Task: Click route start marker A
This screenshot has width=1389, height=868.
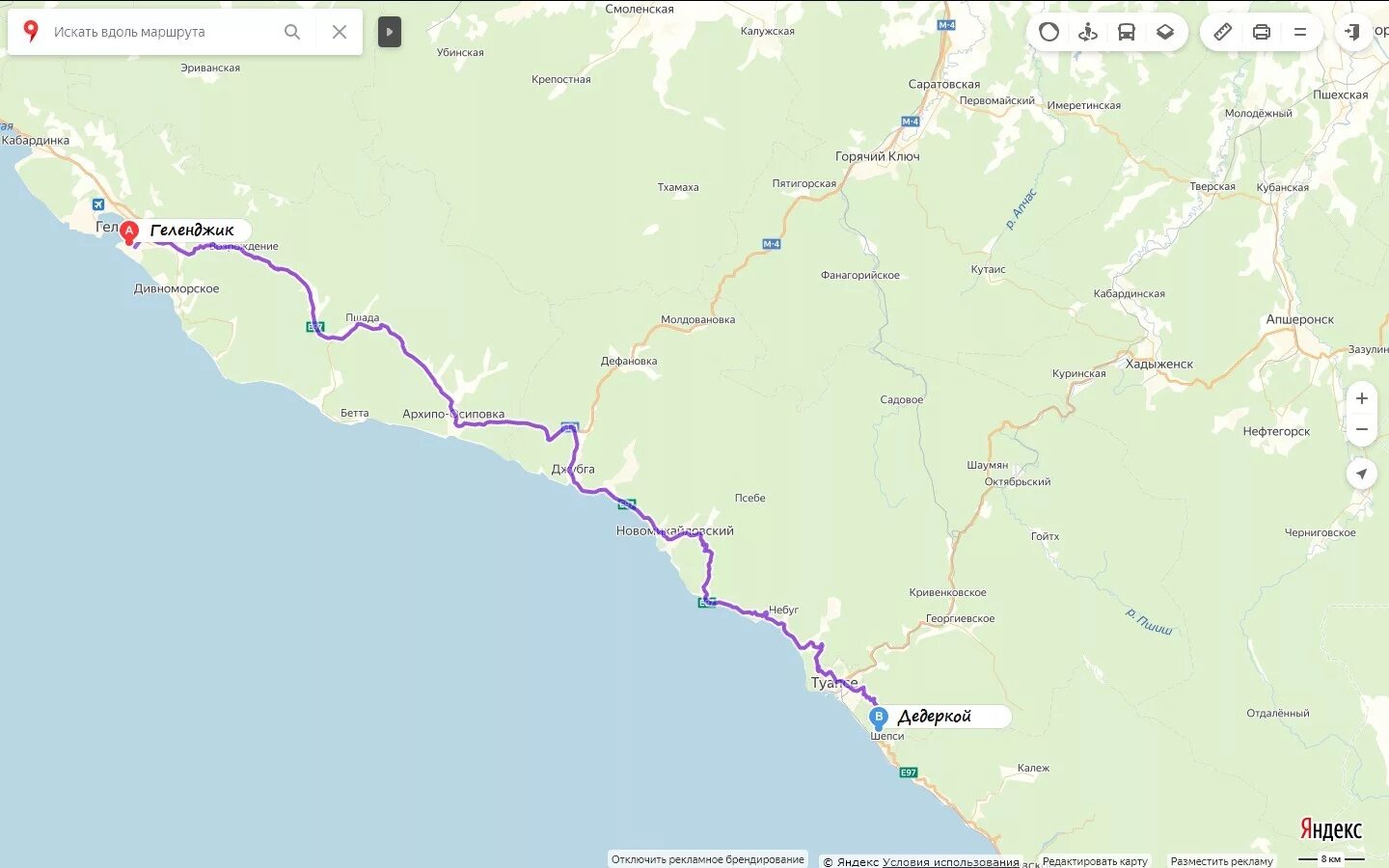Action: click(x=129, y=232)
